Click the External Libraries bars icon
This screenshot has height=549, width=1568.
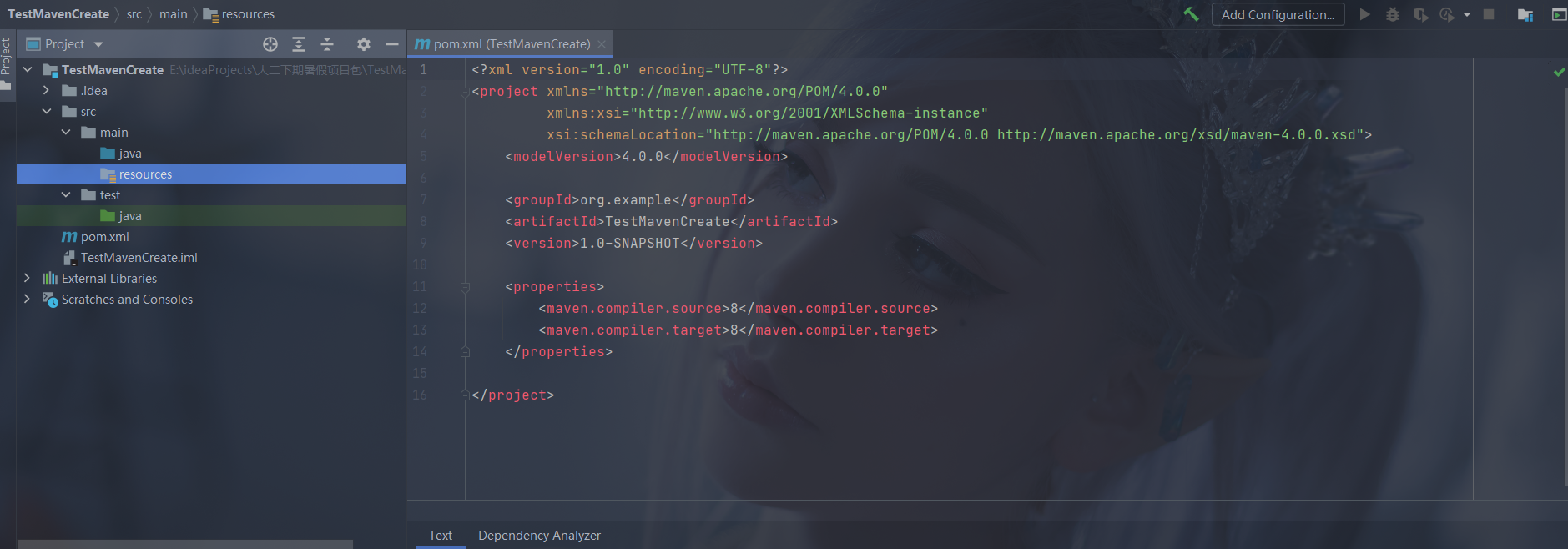pyautogui.click(x=50, y=278)
